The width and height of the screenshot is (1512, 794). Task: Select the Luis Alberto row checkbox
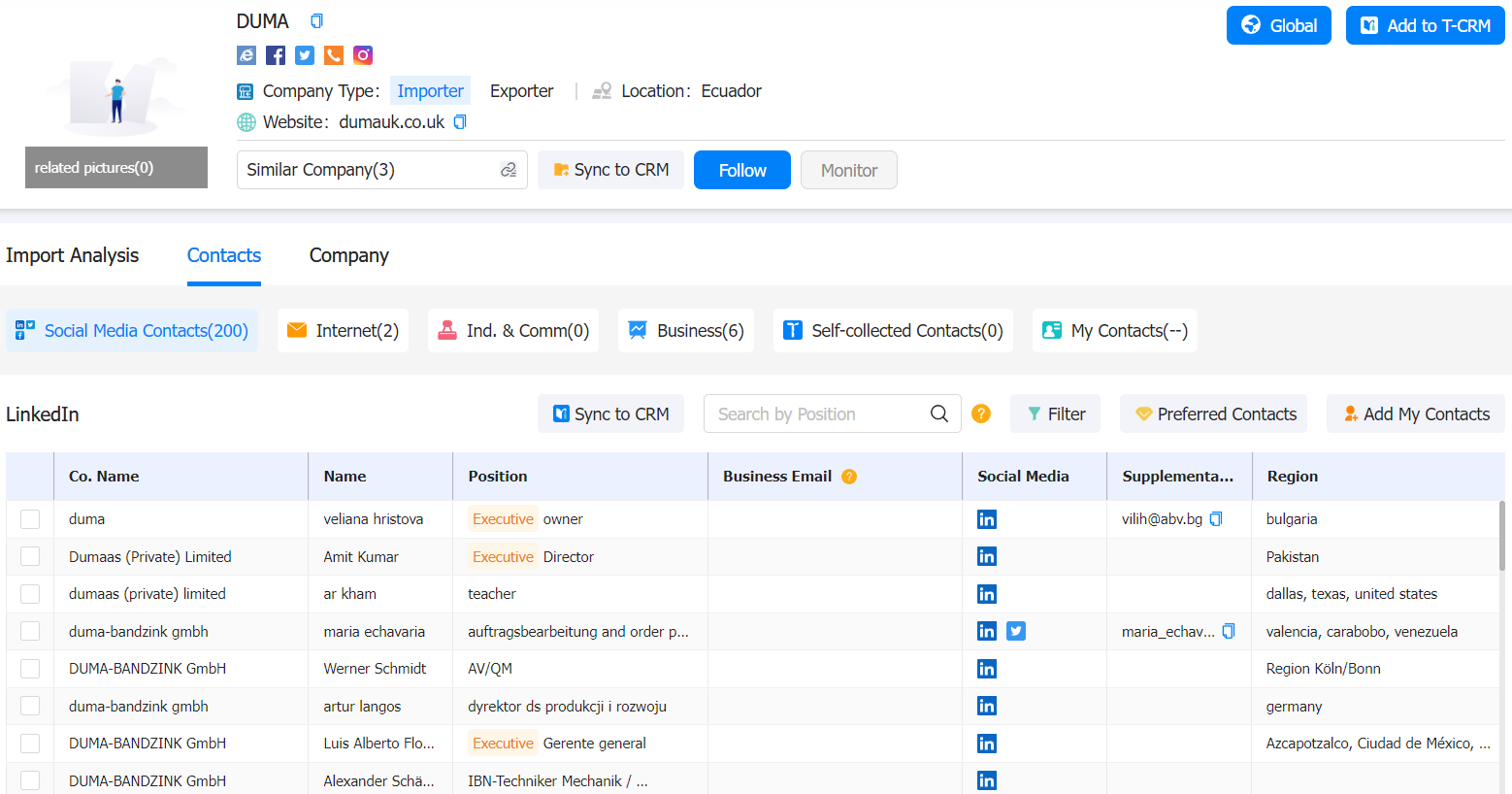click(x=30, y=744)
